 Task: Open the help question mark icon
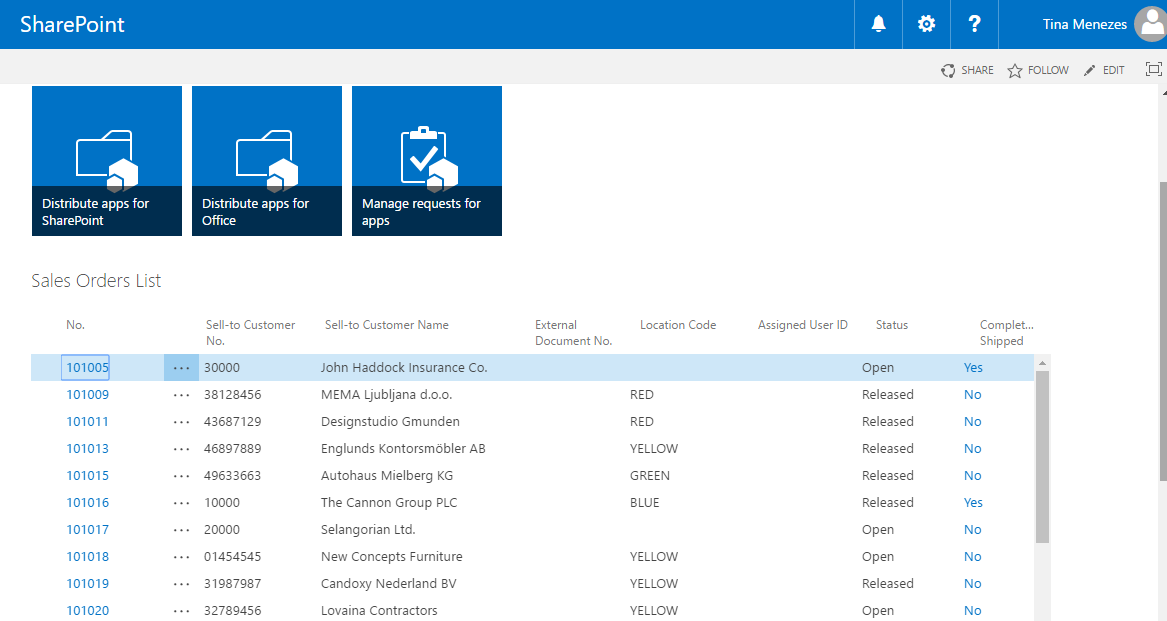pyautogui.click(x=974, y=24)
